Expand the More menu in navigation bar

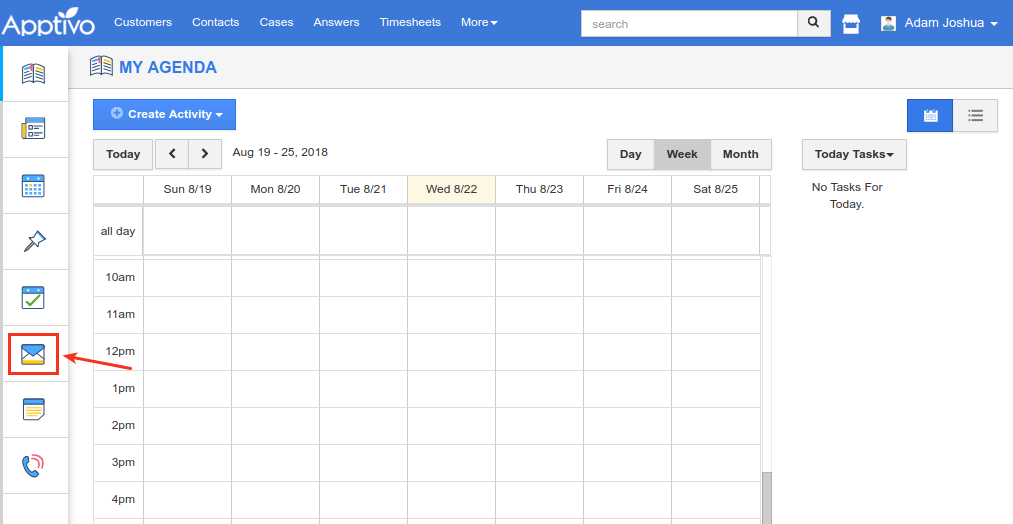pos(479,22)
